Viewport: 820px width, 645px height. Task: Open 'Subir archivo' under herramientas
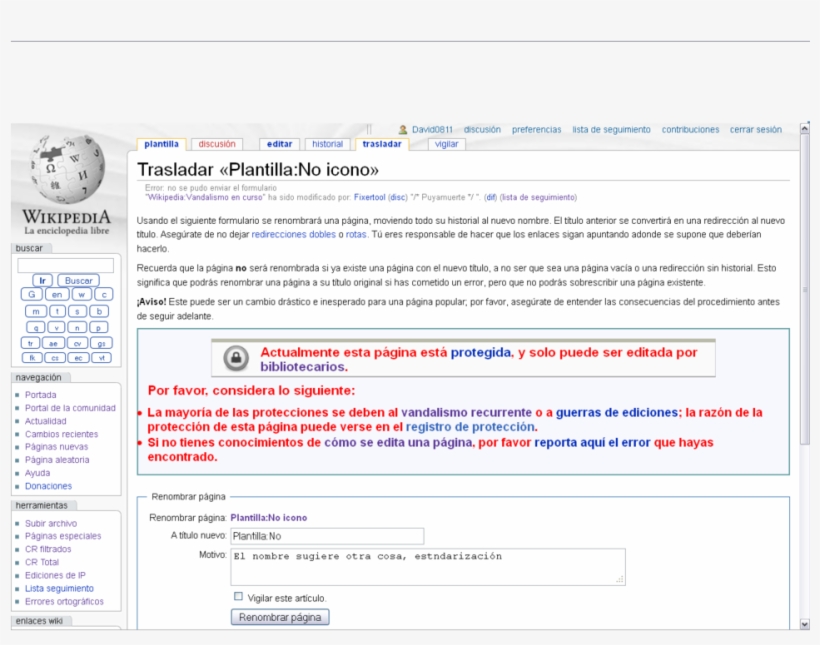point(51,524)
